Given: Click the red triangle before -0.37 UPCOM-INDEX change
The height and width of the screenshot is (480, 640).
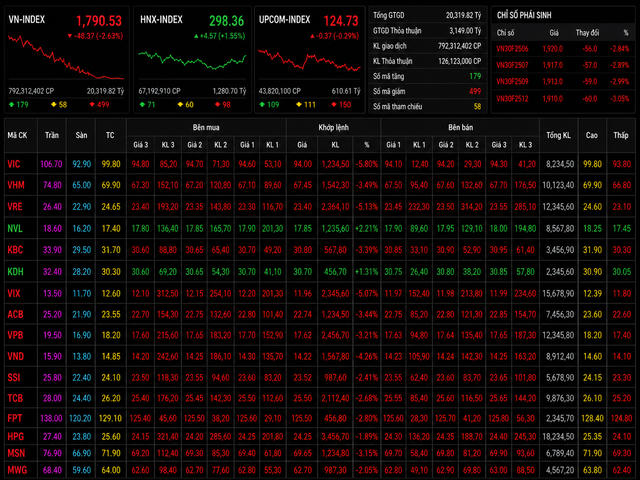Looking at the screenshot, I should (312, 36).
